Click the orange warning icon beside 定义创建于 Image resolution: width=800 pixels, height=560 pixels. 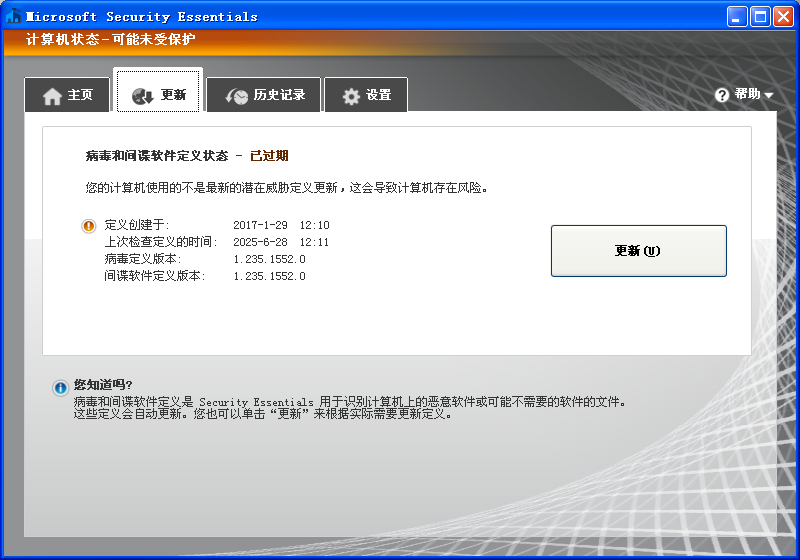point(89,225)
